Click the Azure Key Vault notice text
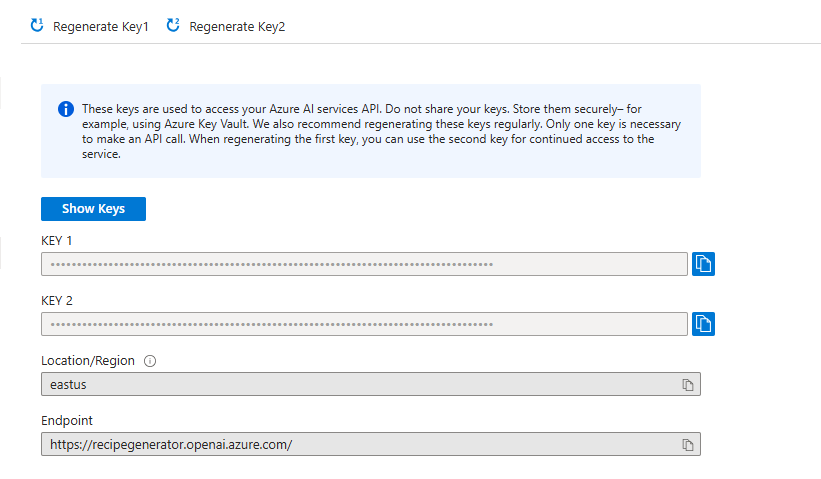The width and height of the screenshot is (821, 479). (380, 132)
